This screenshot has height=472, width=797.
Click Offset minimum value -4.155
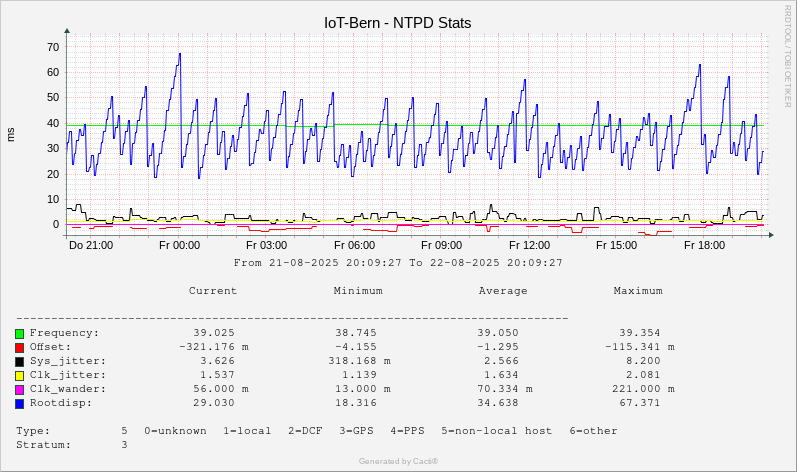(356, 347)
